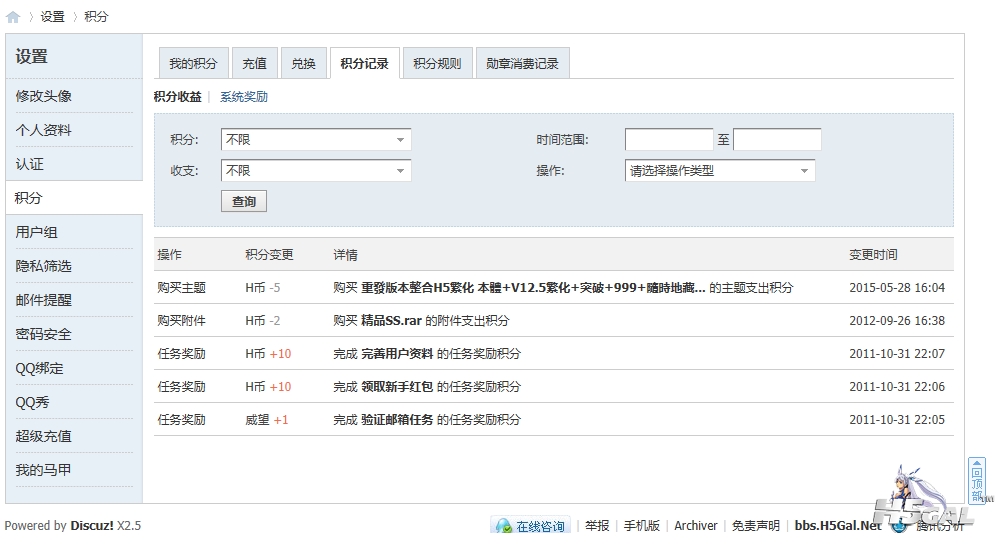The image size is (1000, 533).
Task: Click the end date input field
Action: (777, 140)
